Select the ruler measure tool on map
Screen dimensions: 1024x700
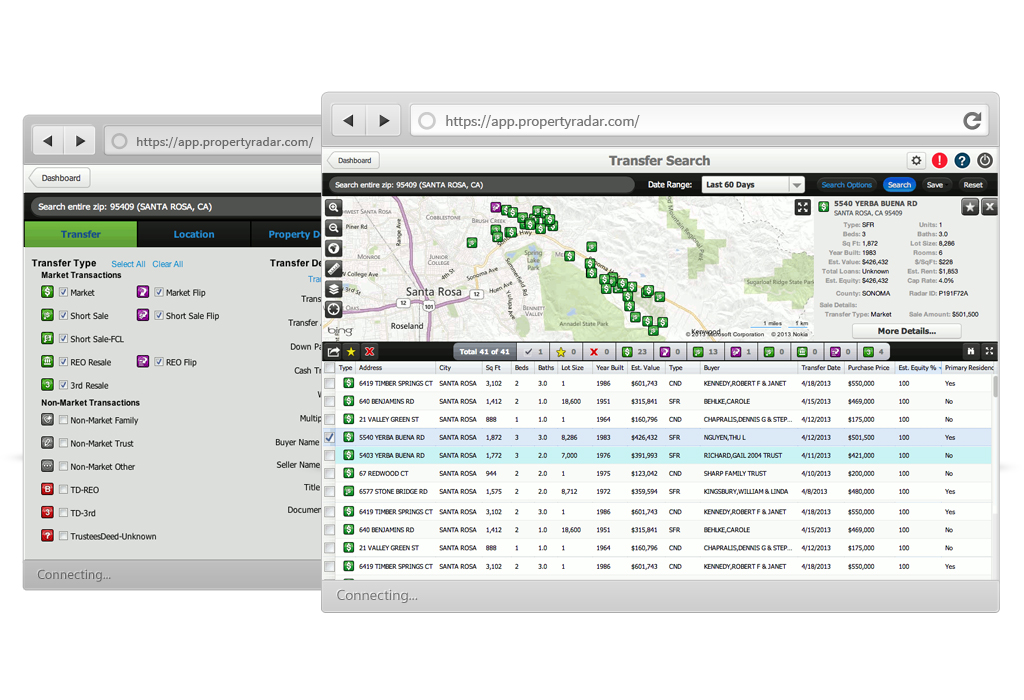334,269
